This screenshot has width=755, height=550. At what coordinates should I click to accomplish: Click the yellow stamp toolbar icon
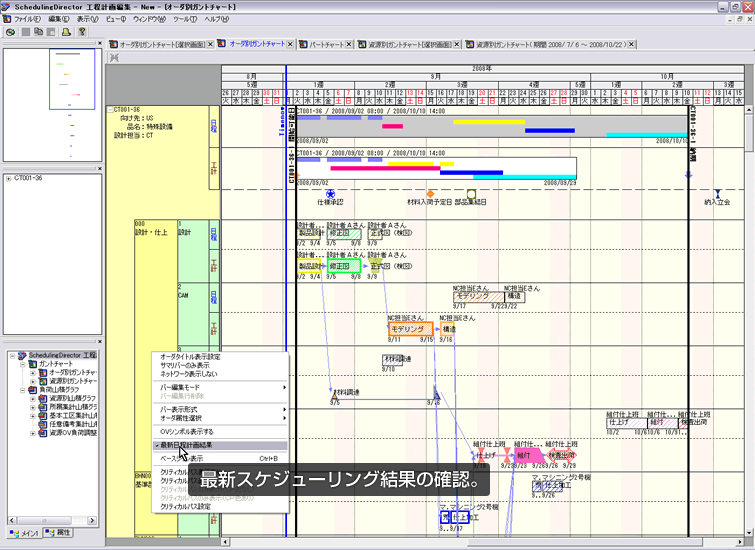tap(66, 32)
